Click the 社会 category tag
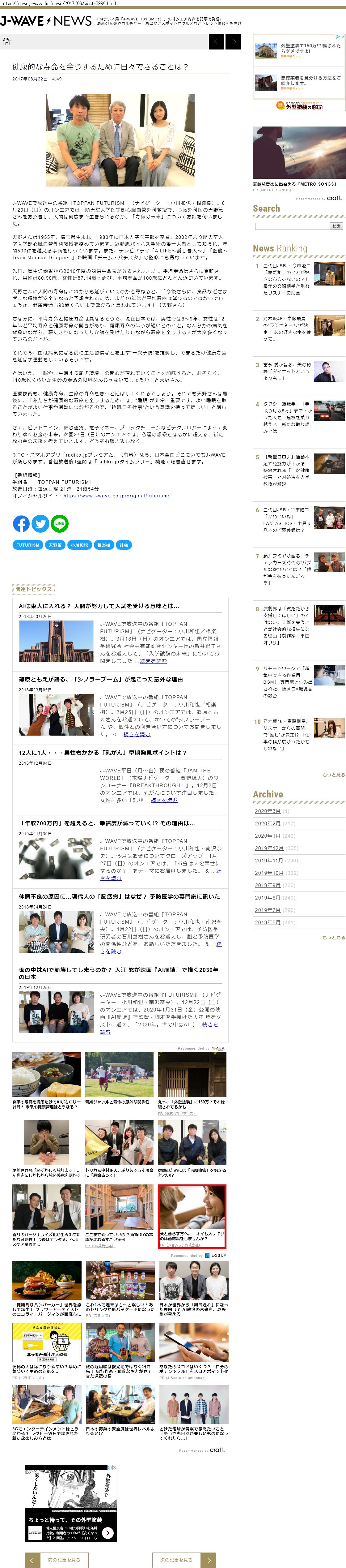The image size is (346, 1568). point(124,545)
